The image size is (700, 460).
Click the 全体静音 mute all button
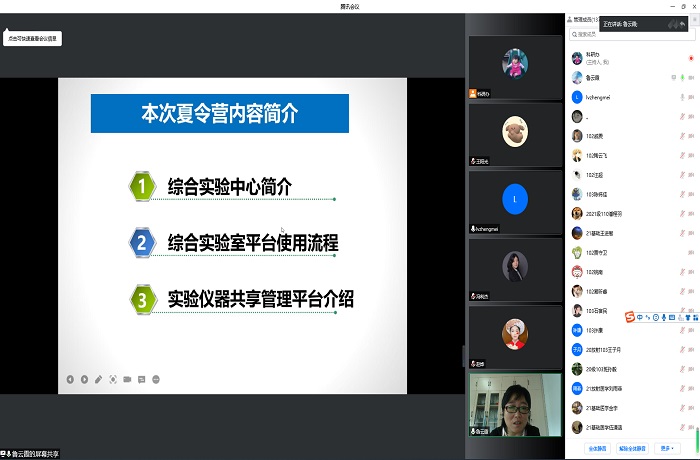[x=597, y=448]
